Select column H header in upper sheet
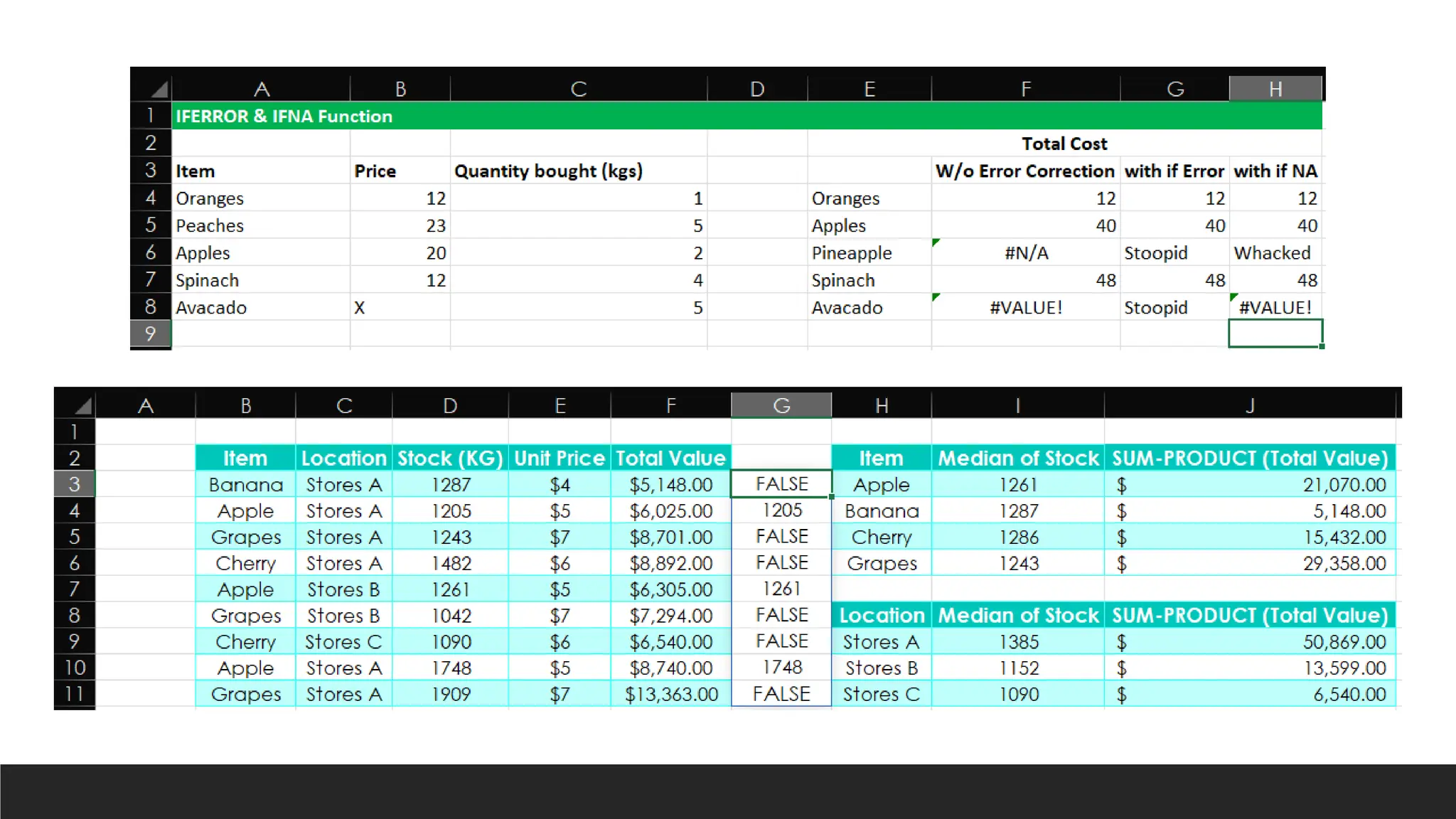The width and height of the screenshot is (1456, 819). 1275,89
